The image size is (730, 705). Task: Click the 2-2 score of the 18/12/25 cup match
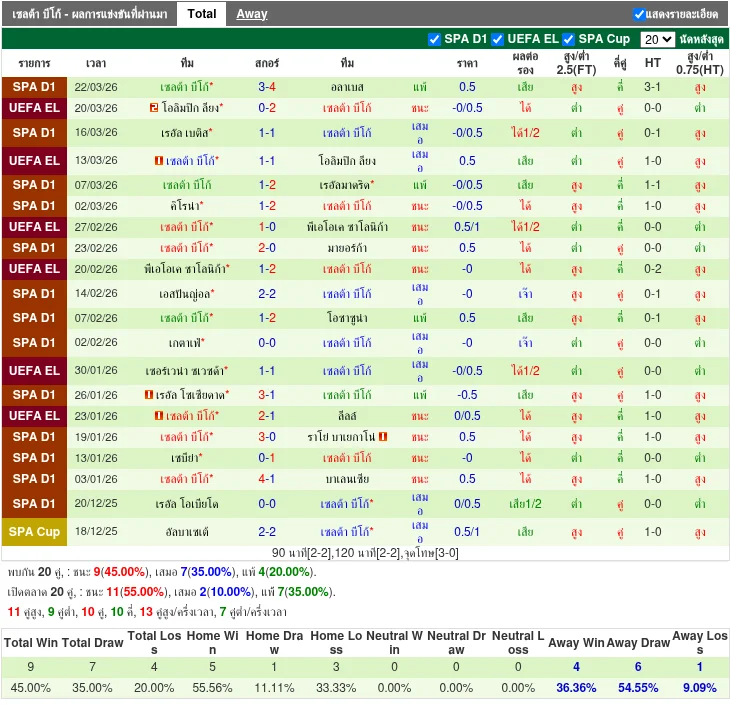pos(267,532)
